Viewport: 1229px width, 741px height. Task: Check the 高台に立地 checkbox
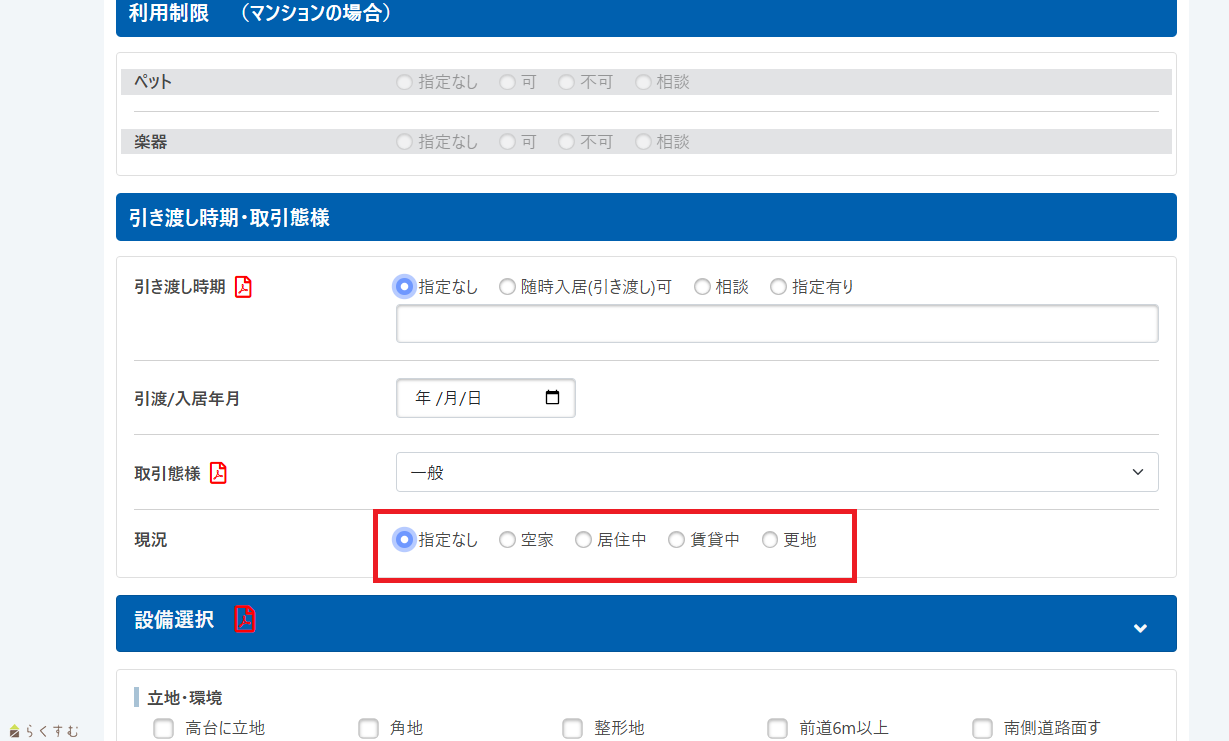(x=164, y=728)
